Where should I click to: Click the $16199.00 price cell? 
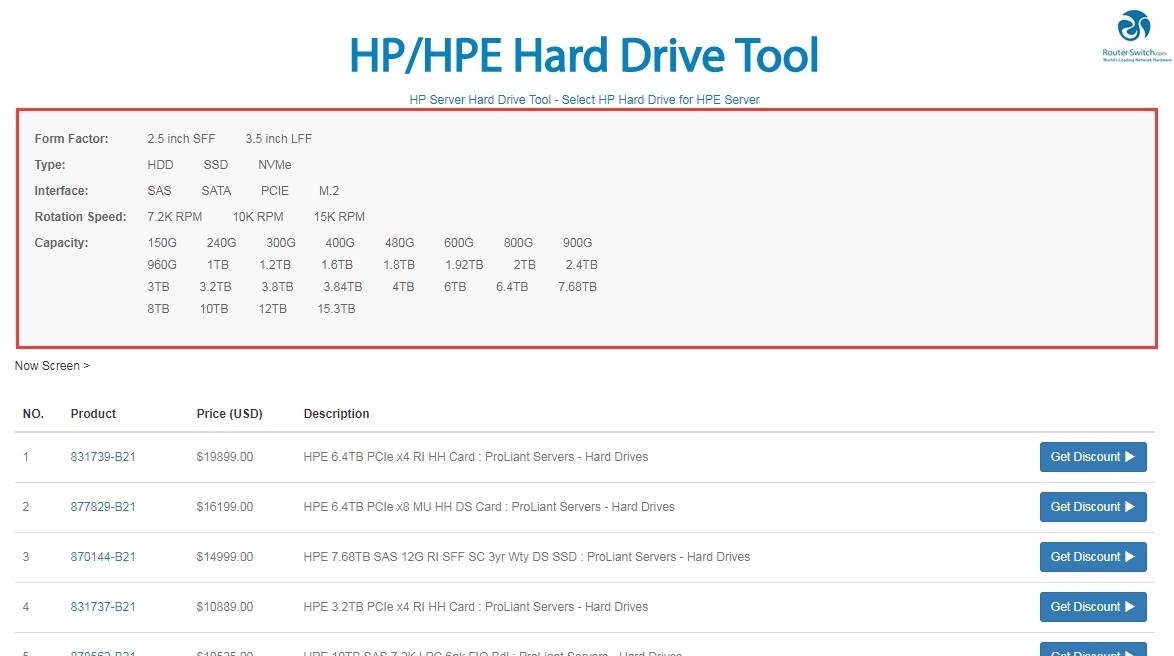click(x=225, y=507)
